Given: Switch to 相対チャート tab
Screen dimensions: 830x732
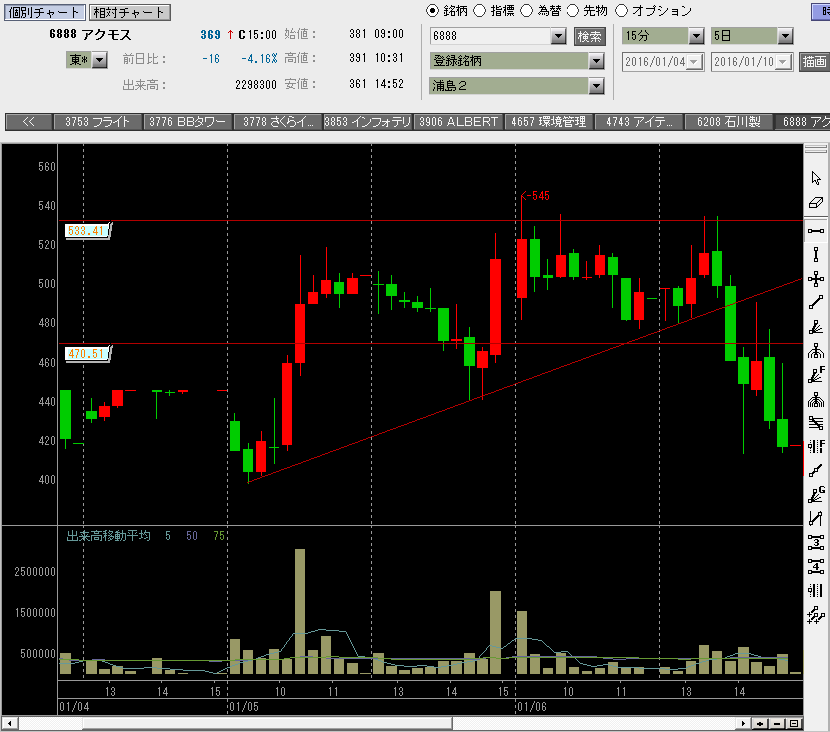Looking at the screenshot, I should pos(130,12).
